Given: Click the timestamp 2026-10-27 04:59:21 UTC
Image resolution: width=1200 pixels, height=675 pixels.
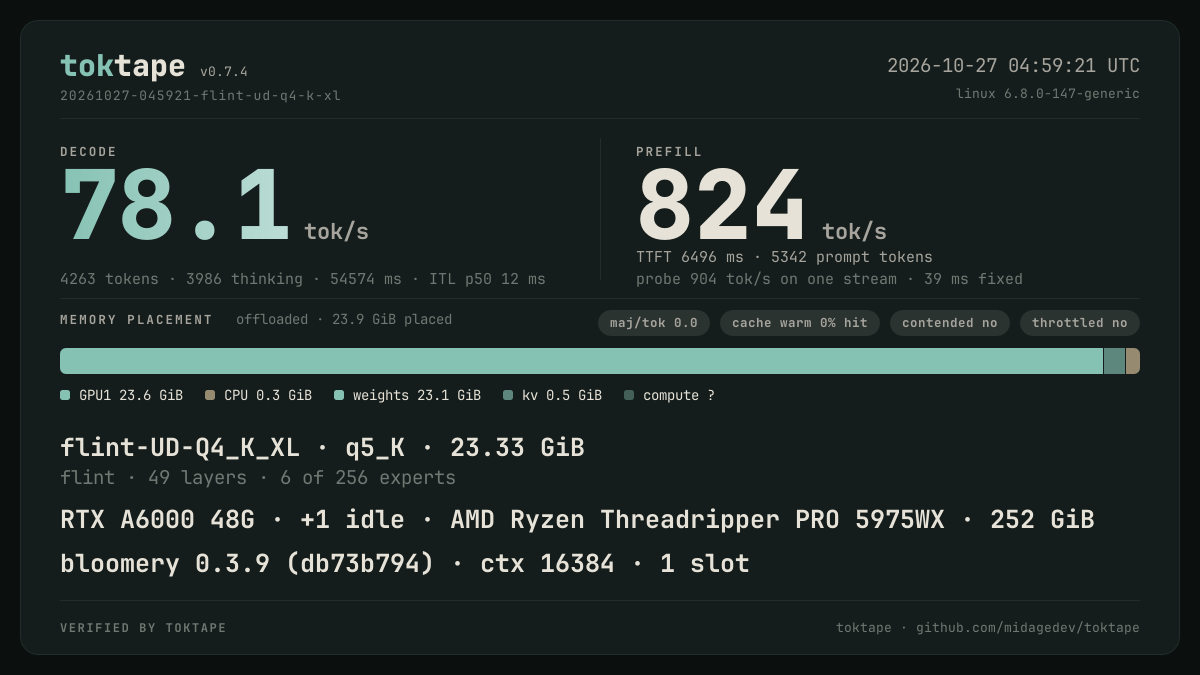Looking at the screenshot, I should (1013, 66).
